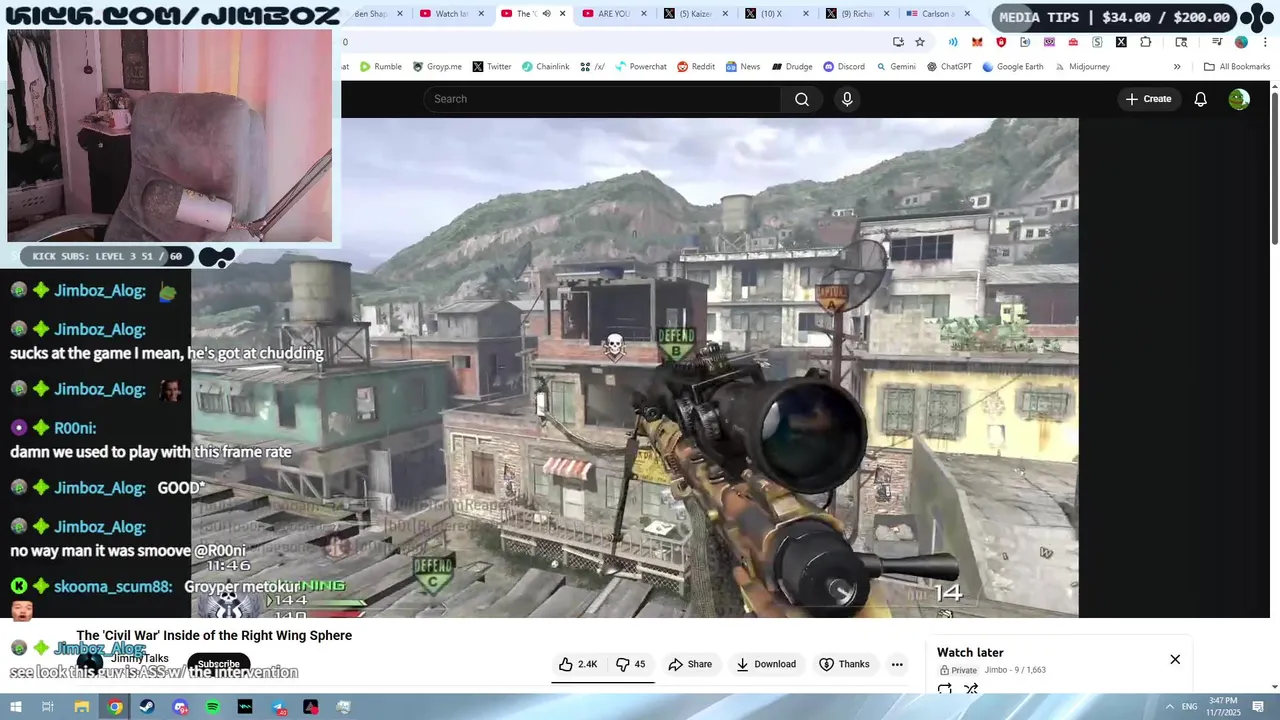1280x720 pixels.
Task: Open ChatGPT bookmark
Action: [949, 67]
